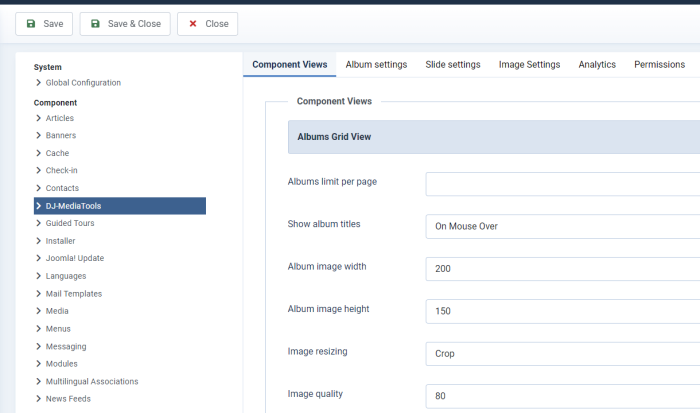Image resolution: width=700 pixels, height=413 pixels.
Task: Open the News Feeds settings
Action: [x=68, y=399]
